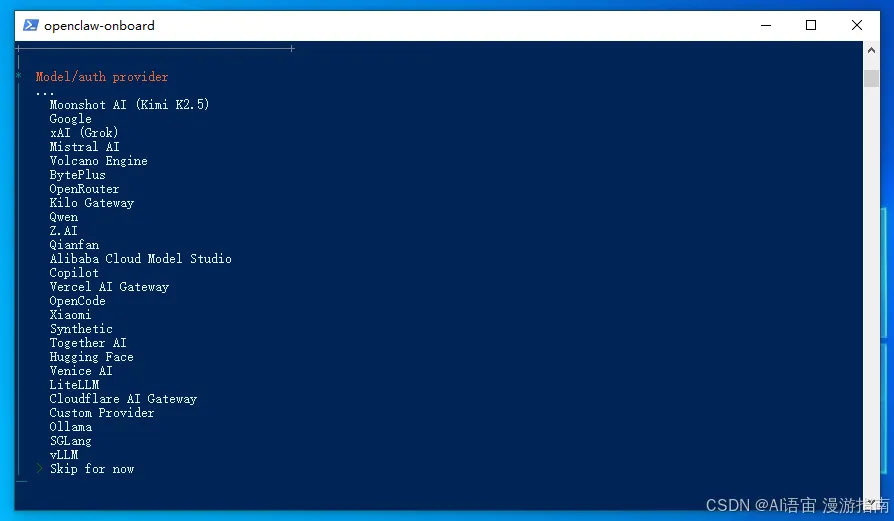Select the OpenCode row
This screenshot has width=894, height=521.
(78, 301)
